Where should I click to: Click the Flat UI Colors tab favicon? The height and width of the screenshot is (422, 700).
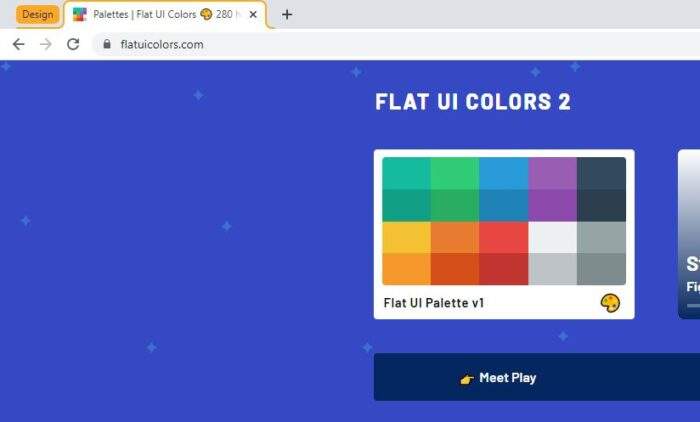[x=79, y=14]
